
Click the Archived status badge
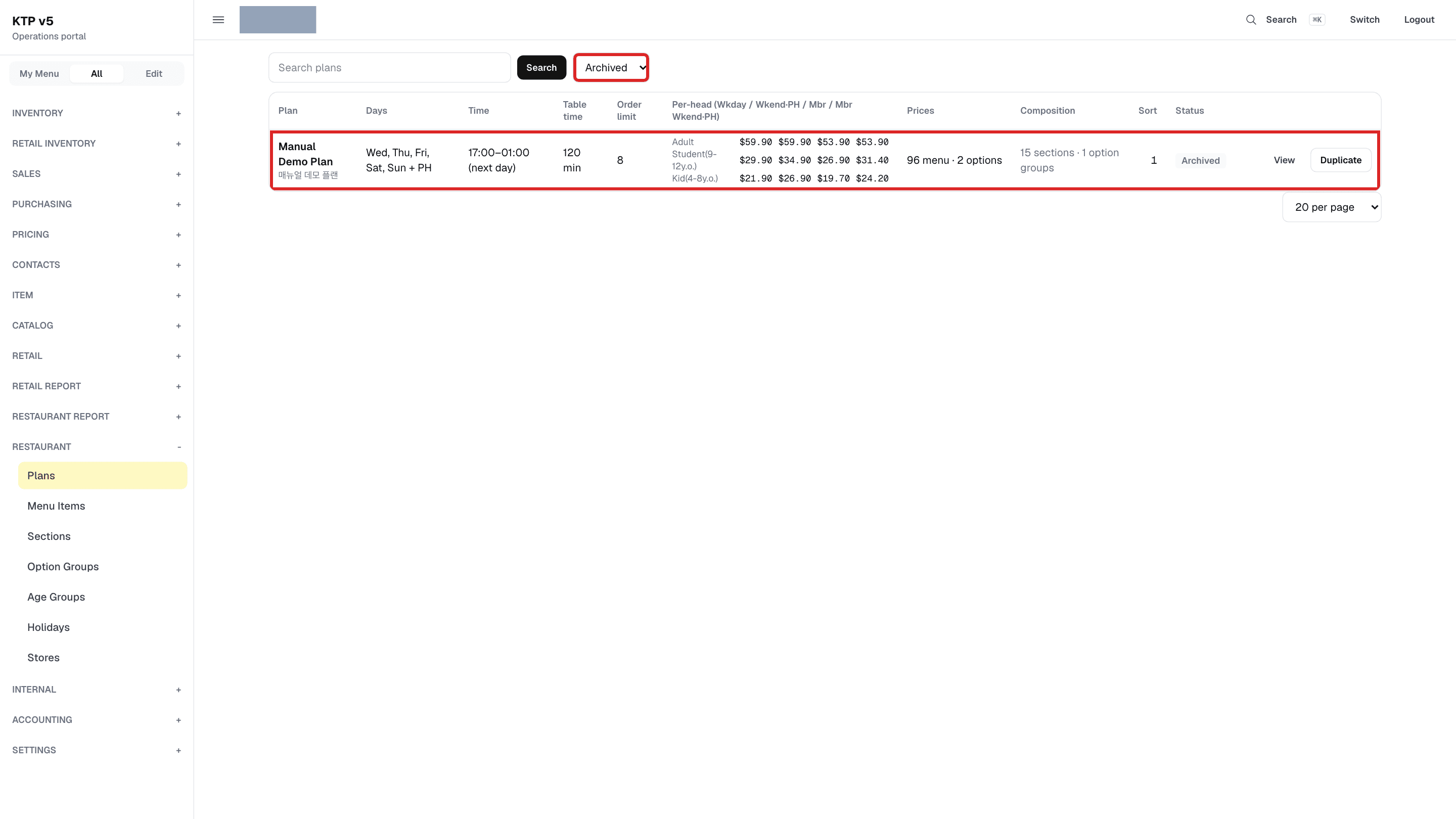coord(1201,161)
